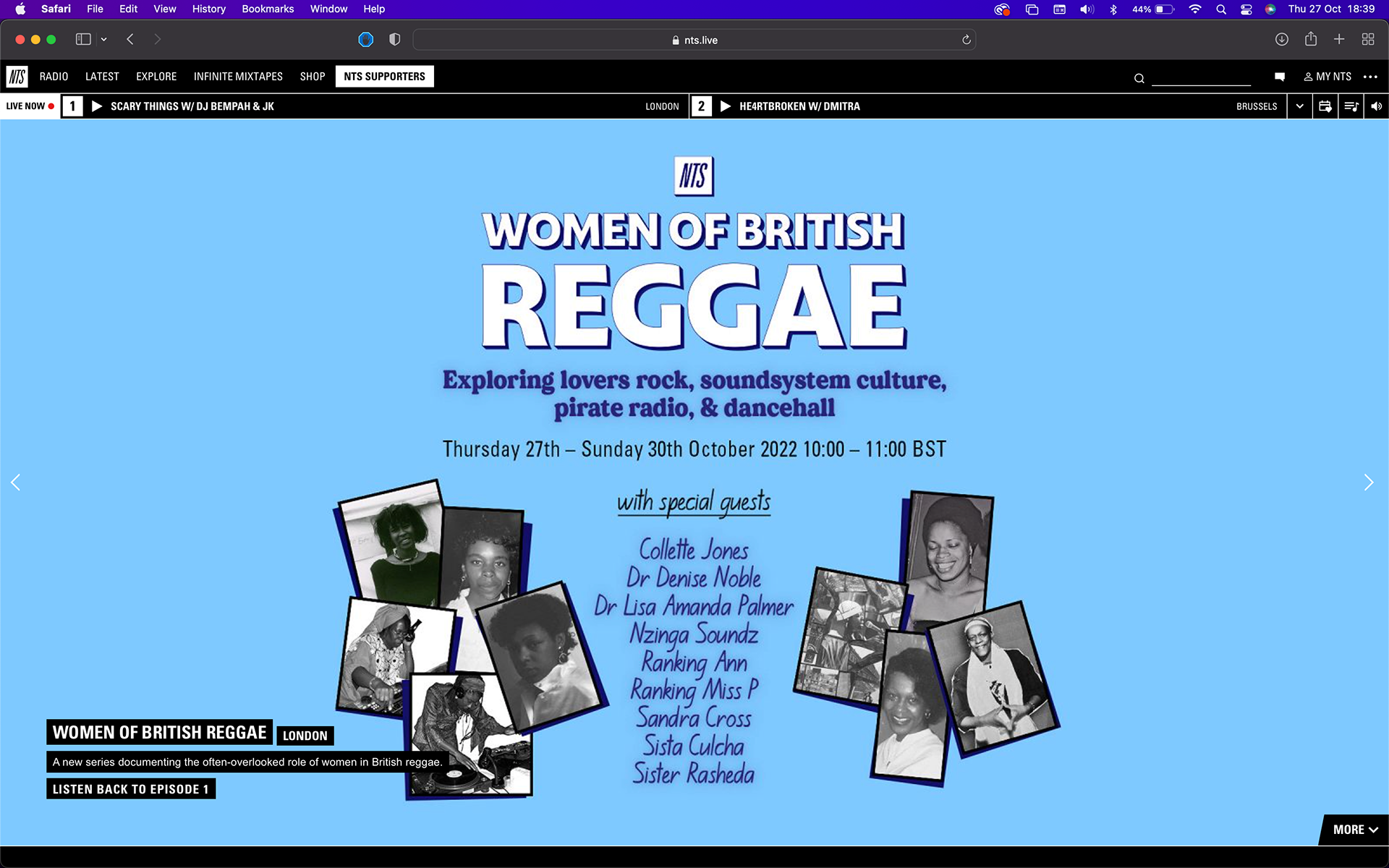Go back in Safari
Viewport: 1389px width, 868px height.
point(130,40)
